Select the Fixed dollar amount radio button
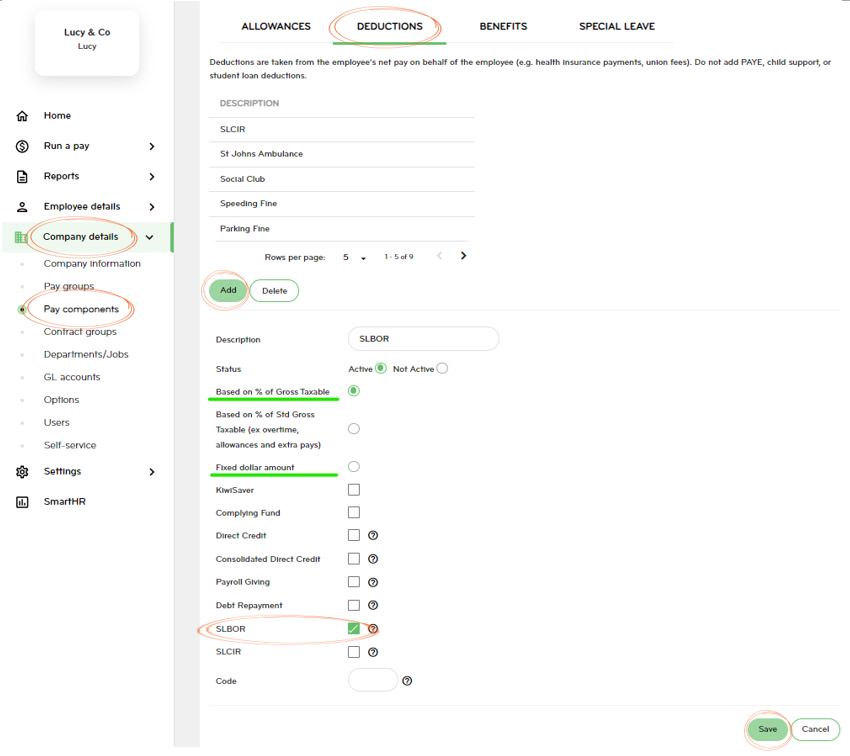This screenshot has width=850, height=756. pos(354,467)
